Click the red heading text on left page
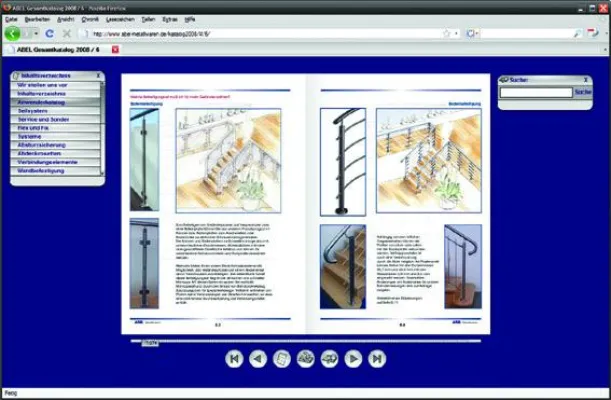611x400 pixels. tap(180, 97)
